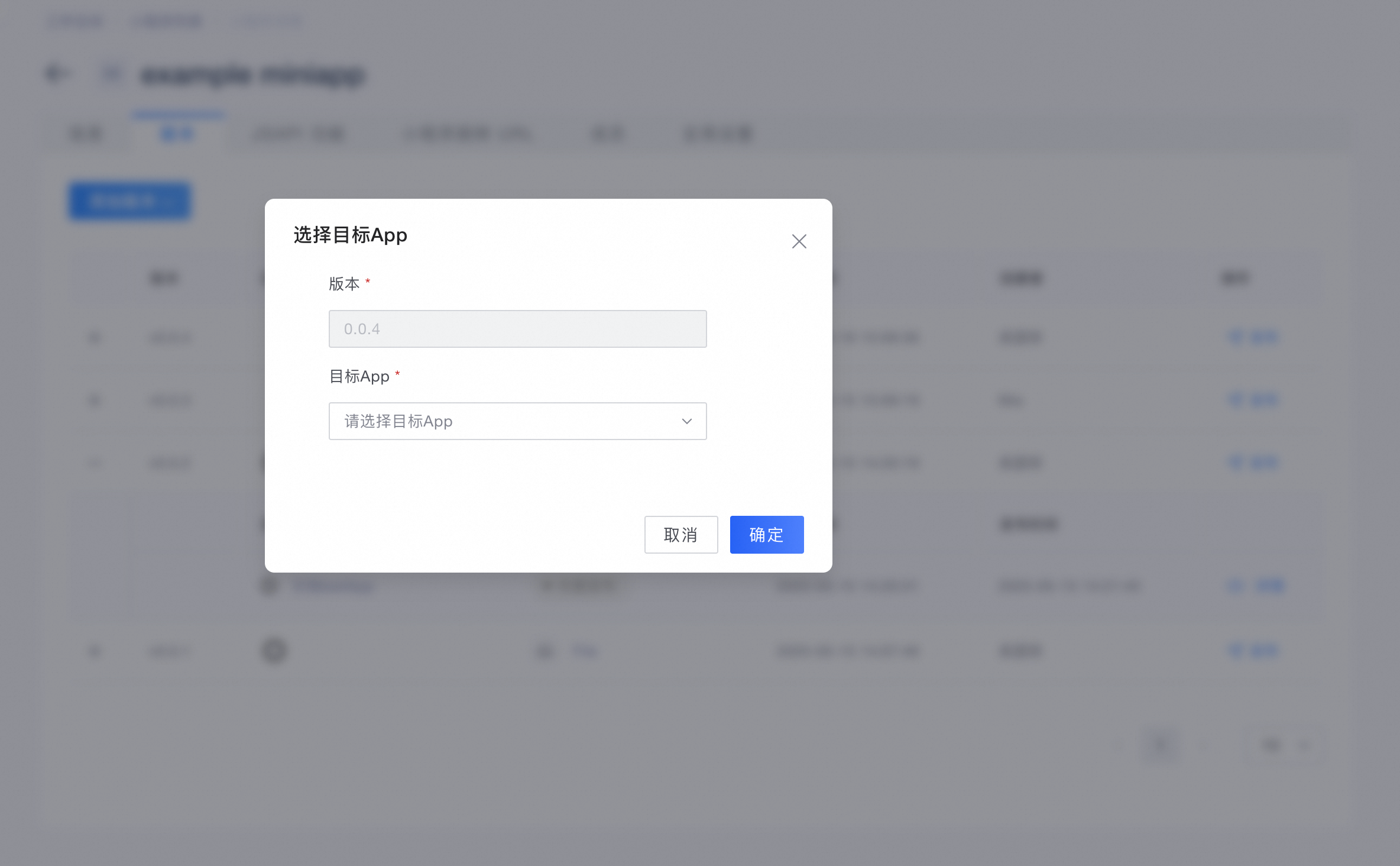Open the 请选择目标App dropdown field
The image size is (1400, 866).
click(517, 421)
